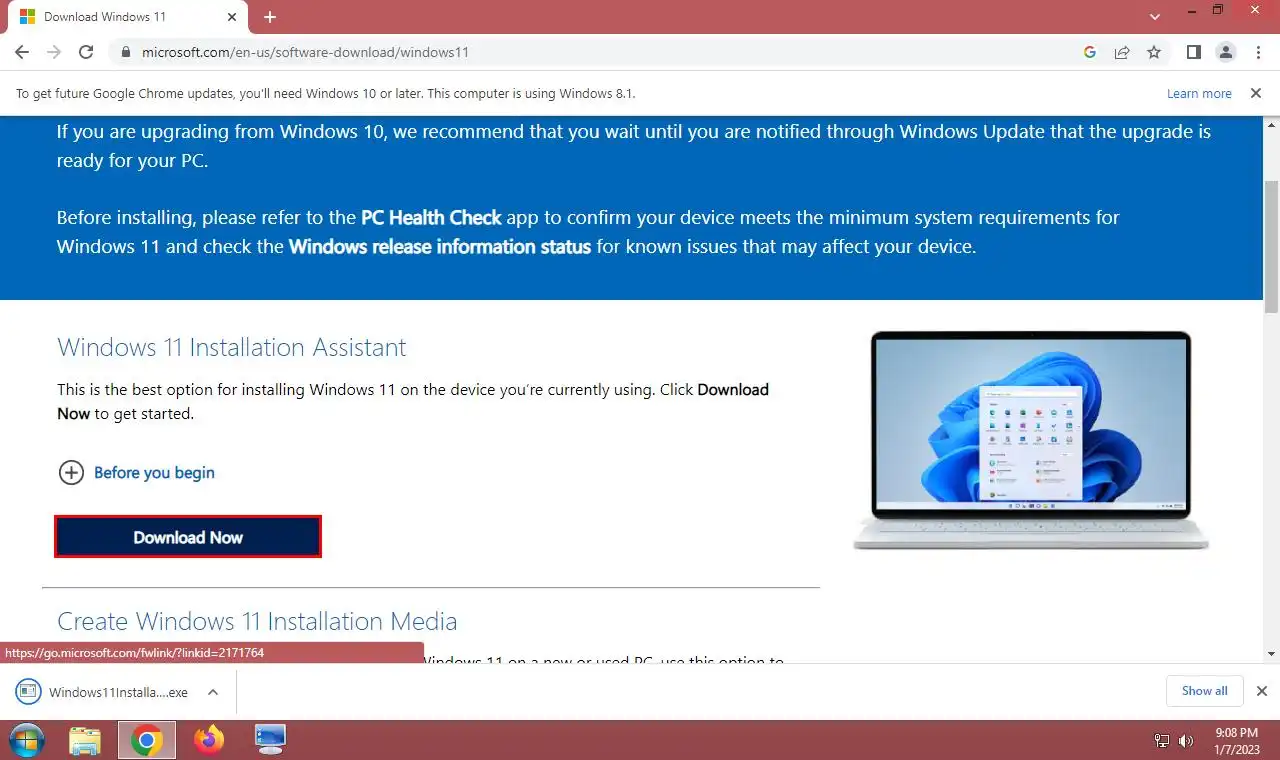Dismiss the Chrome update notification bar

[1256, 93]
